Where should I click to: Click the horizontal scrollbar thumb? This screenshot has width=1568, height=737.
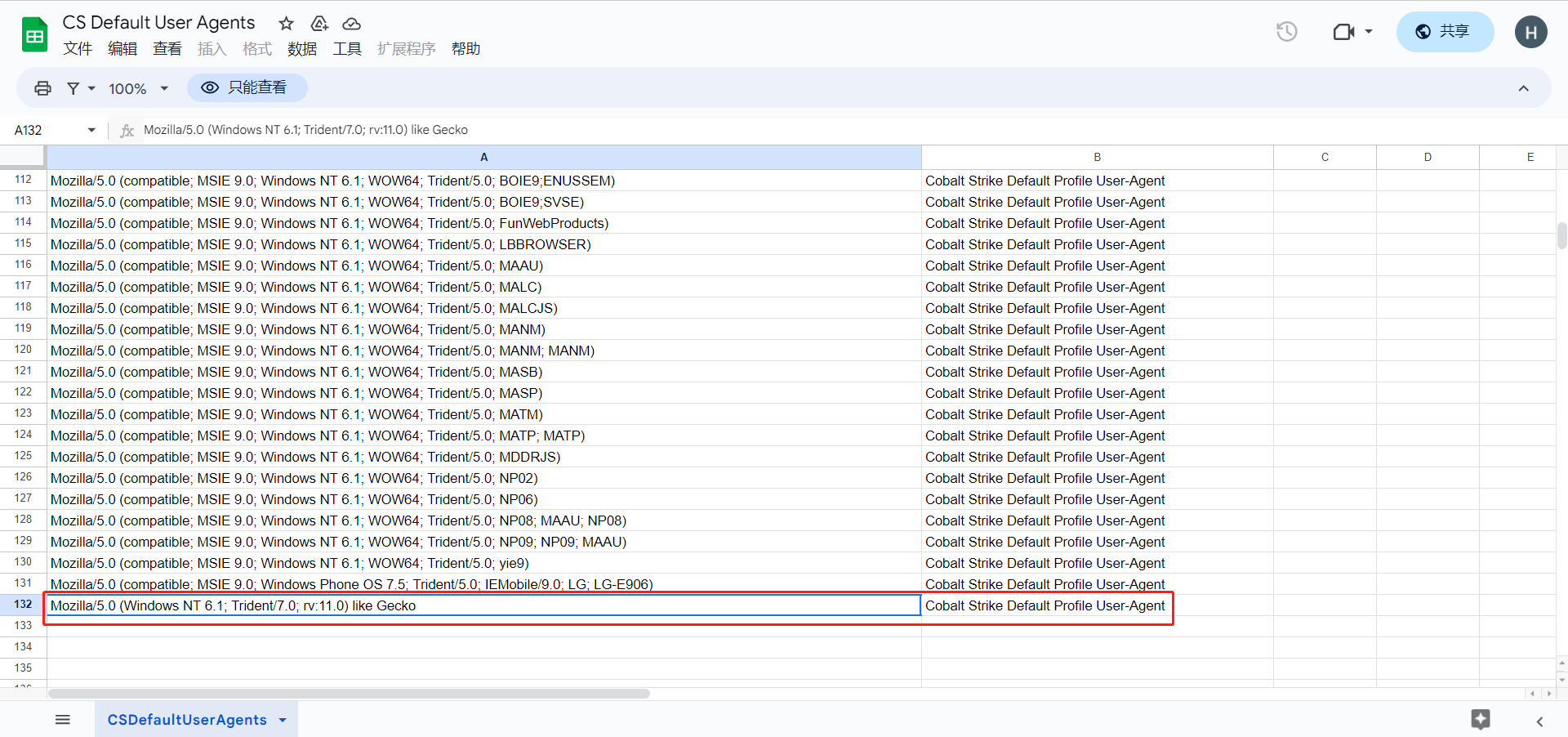pyautogui.click(x=349, y=694)
